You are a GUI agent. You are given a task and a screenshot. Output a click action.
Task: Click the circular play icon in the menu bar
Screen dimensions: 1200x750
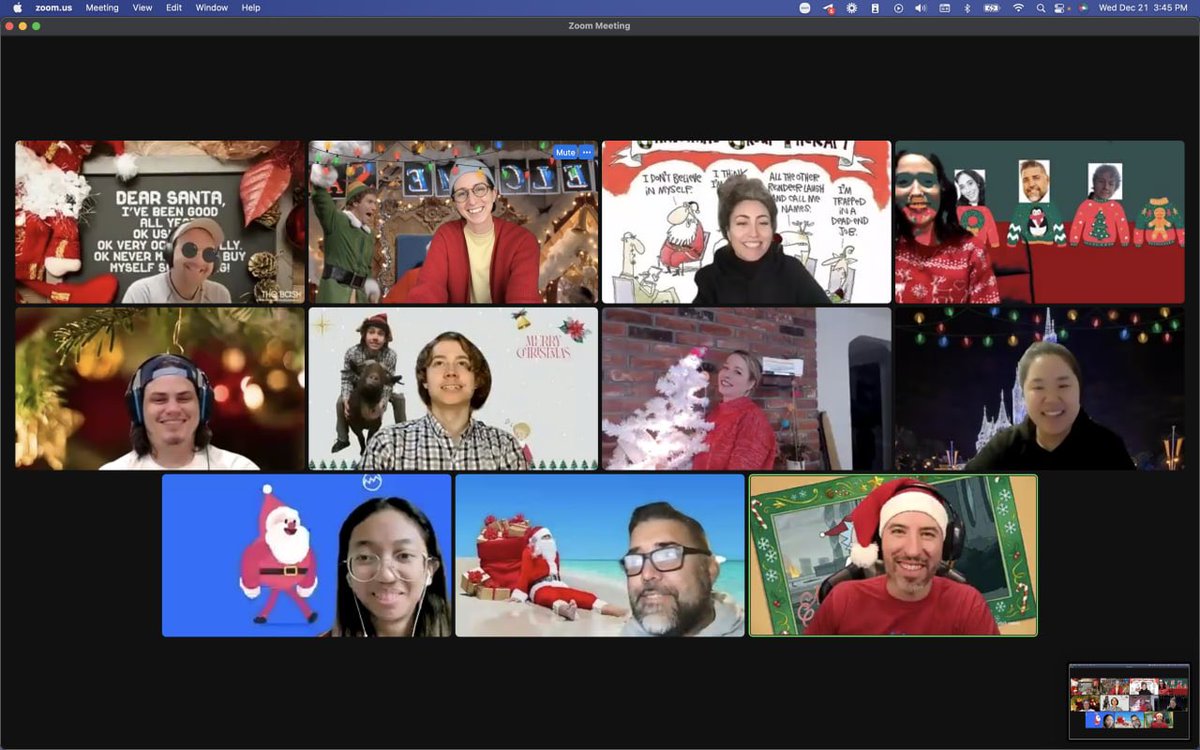898,8
